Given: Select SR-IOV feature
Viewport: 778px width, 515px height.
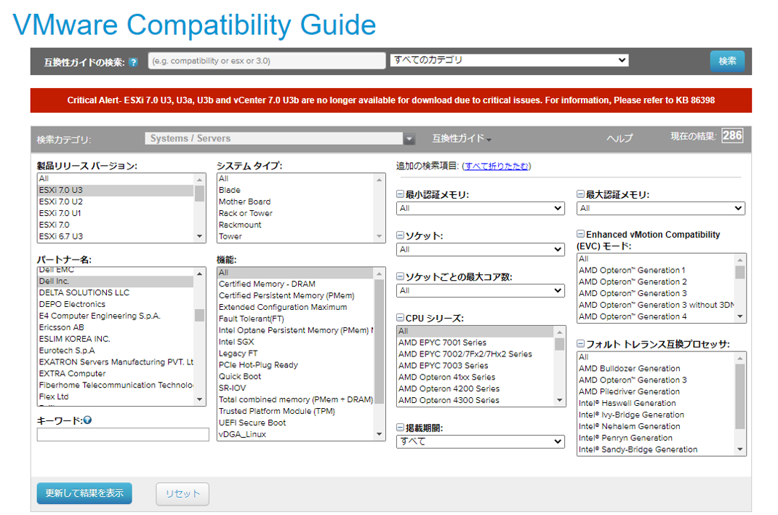Looking at the screenshot, I should pos(296,388).
